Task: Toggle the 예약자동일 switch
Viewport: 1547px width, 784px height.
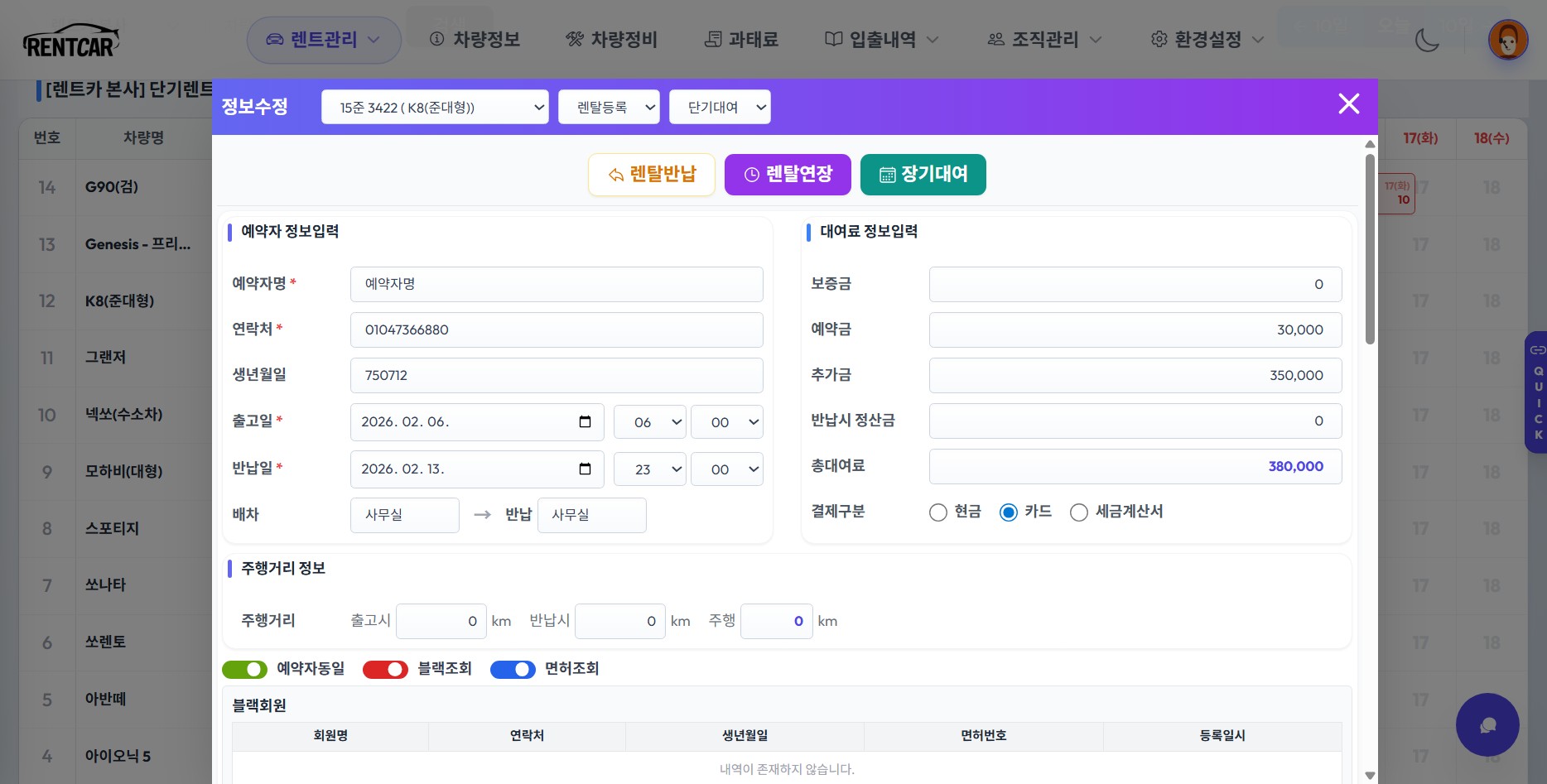Action: (x=244, y=669)
